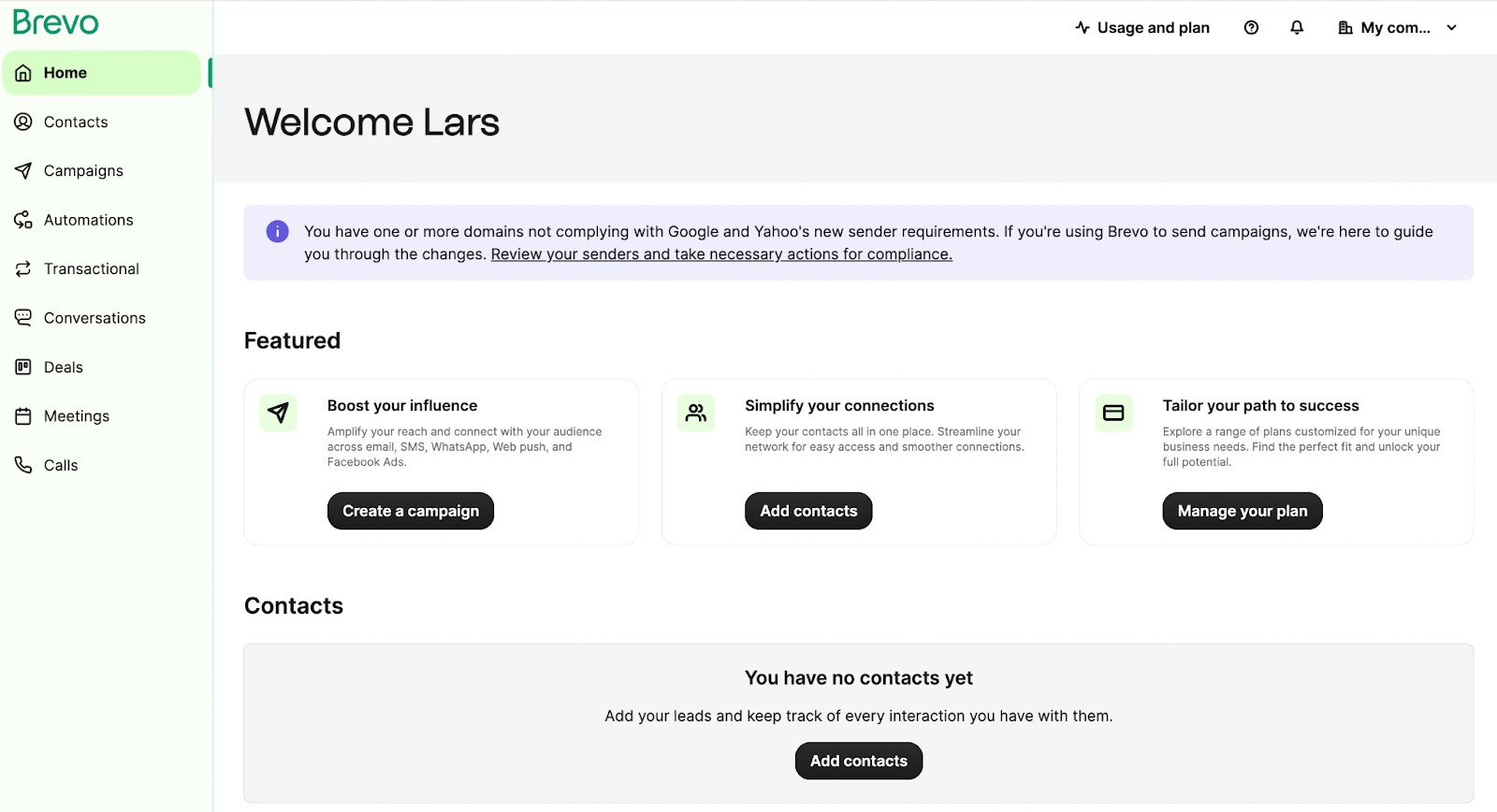Click the Contacts sidebar icon
The height and width of the screenshot is (812, 1497).
(x=23, y=122)
